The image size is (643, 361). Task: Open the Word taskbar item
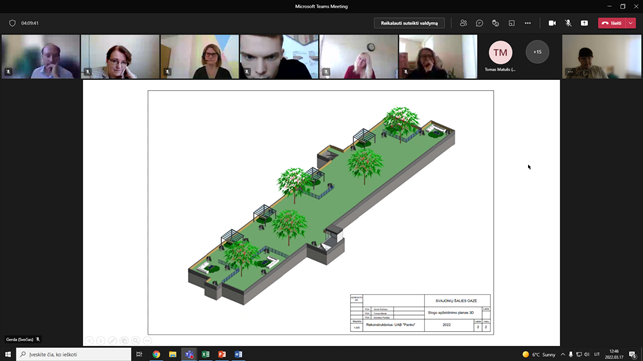click(238, 354)
